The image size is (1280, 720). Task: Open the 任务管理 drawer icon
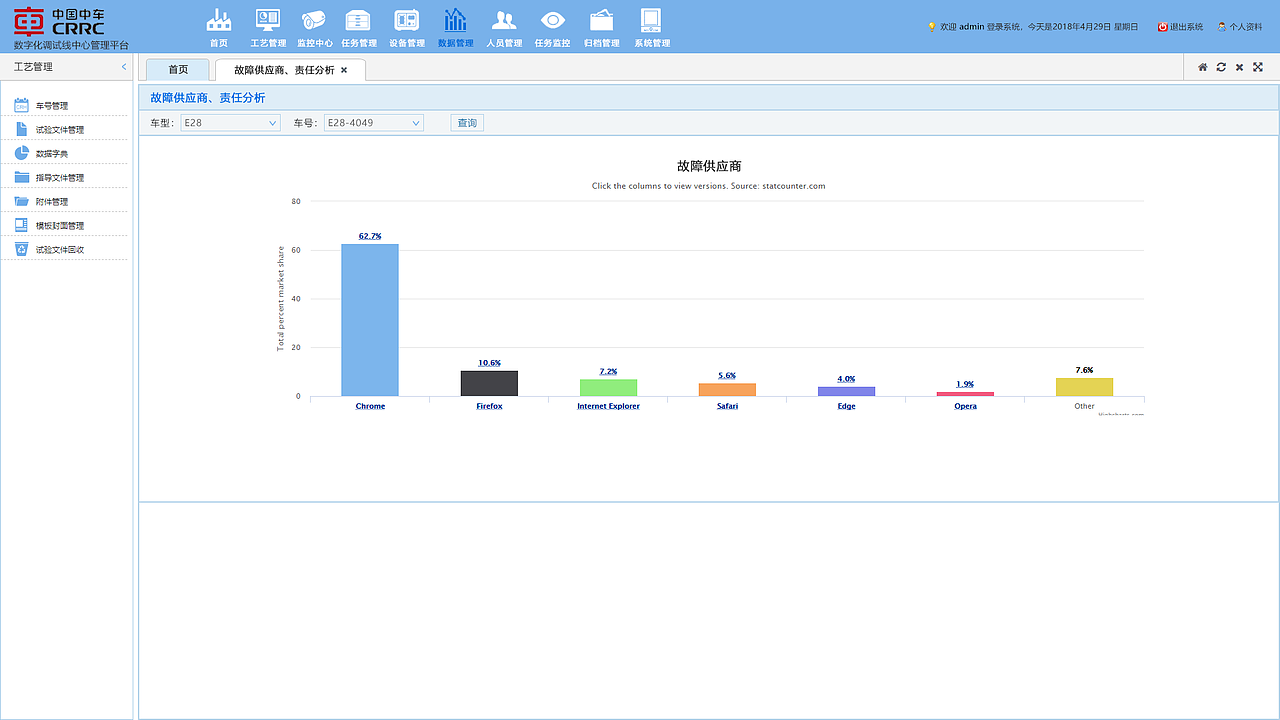click(358, 20)
